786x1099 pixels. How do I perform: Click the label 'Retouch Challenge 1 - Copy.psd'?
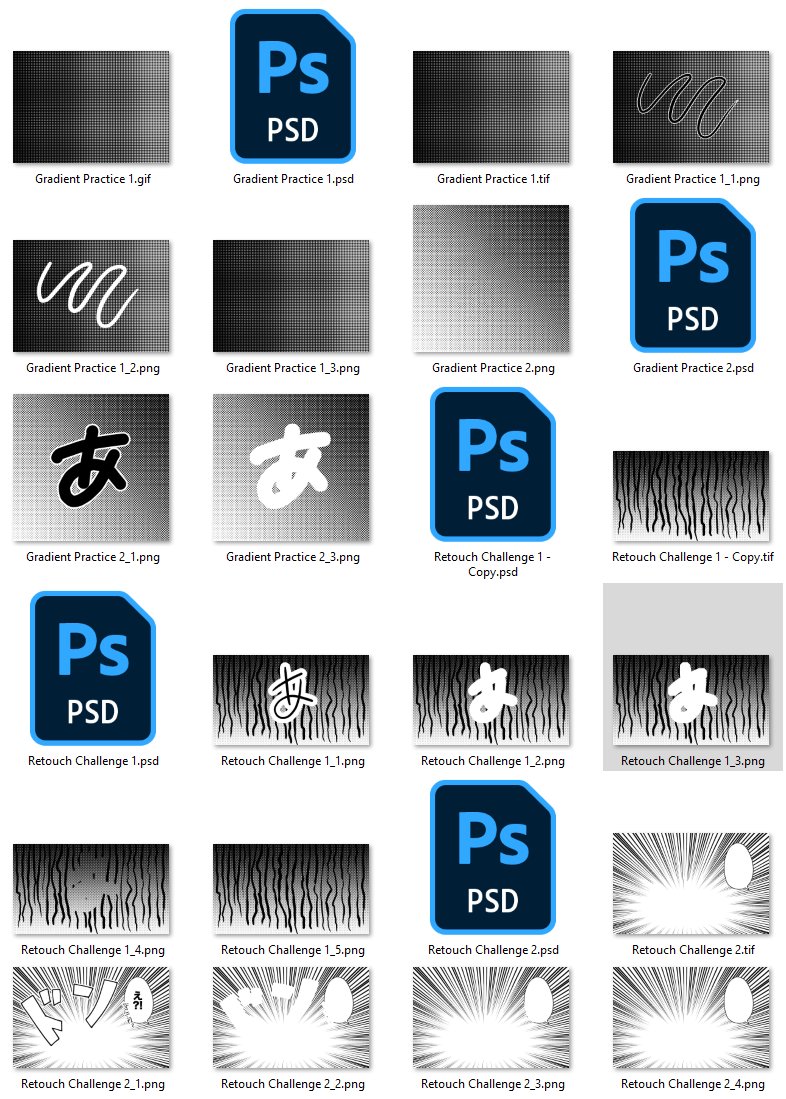493,564
